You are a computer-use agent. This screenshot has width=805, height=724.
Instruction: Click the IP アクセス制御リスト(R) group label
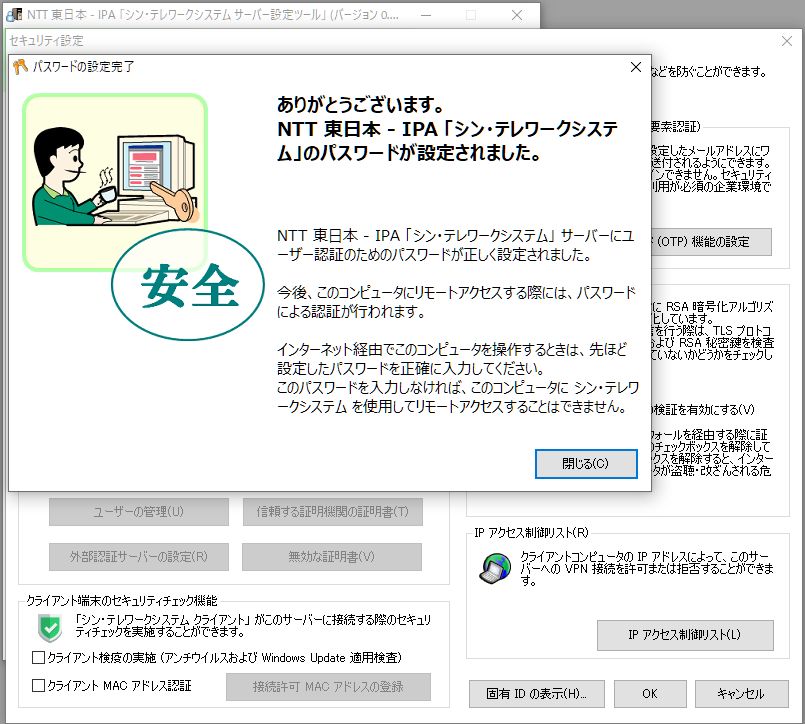(x=531, y=532)
